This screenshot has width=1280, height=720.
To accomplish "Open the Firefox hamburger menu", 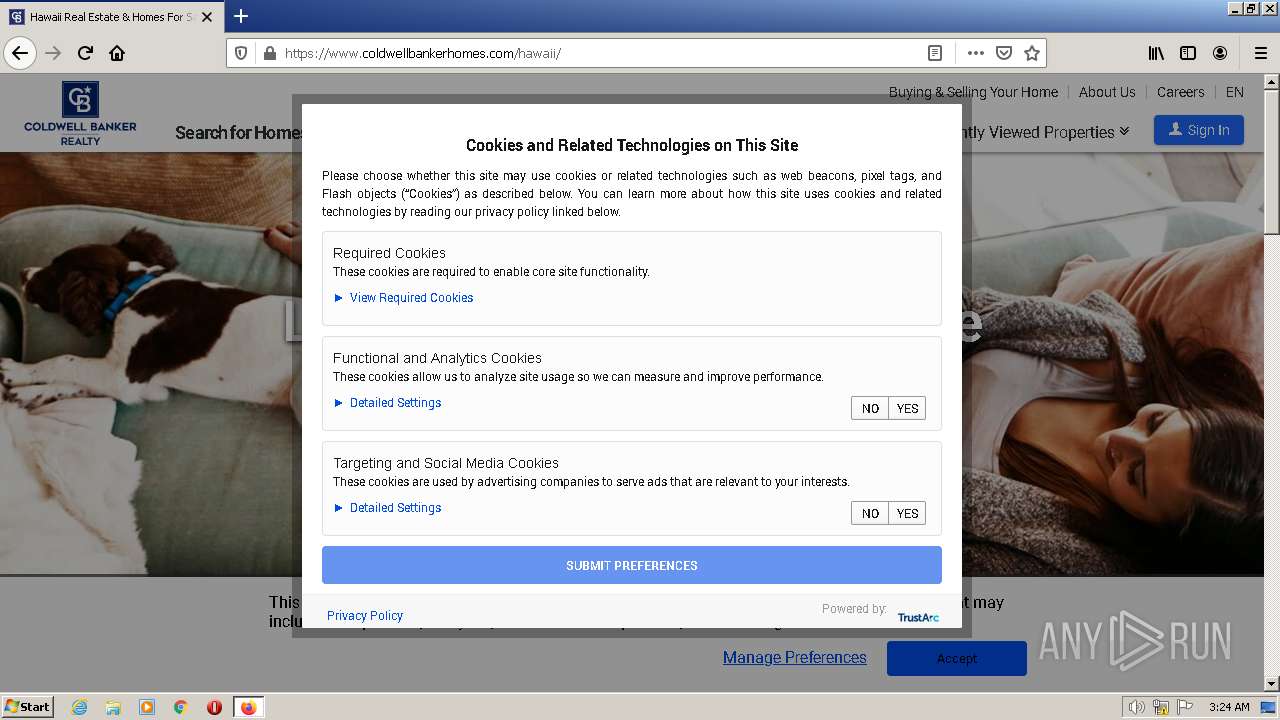I will point(1260,53).
